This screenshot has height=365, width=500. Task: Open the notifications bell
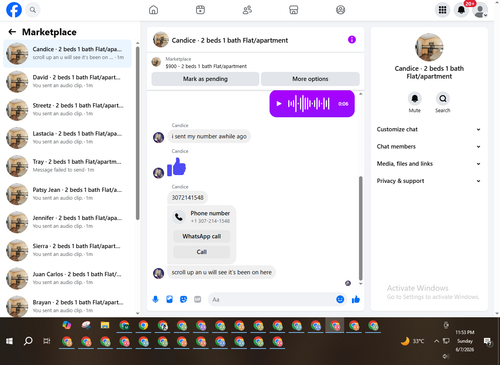point(461,10)
